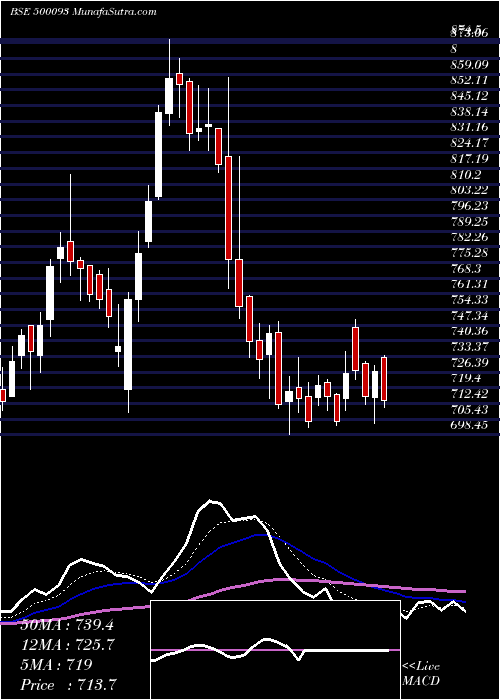Viewport: 500px width, 700px height.
Task: Select the 768.3 price value
Action: 465,268
